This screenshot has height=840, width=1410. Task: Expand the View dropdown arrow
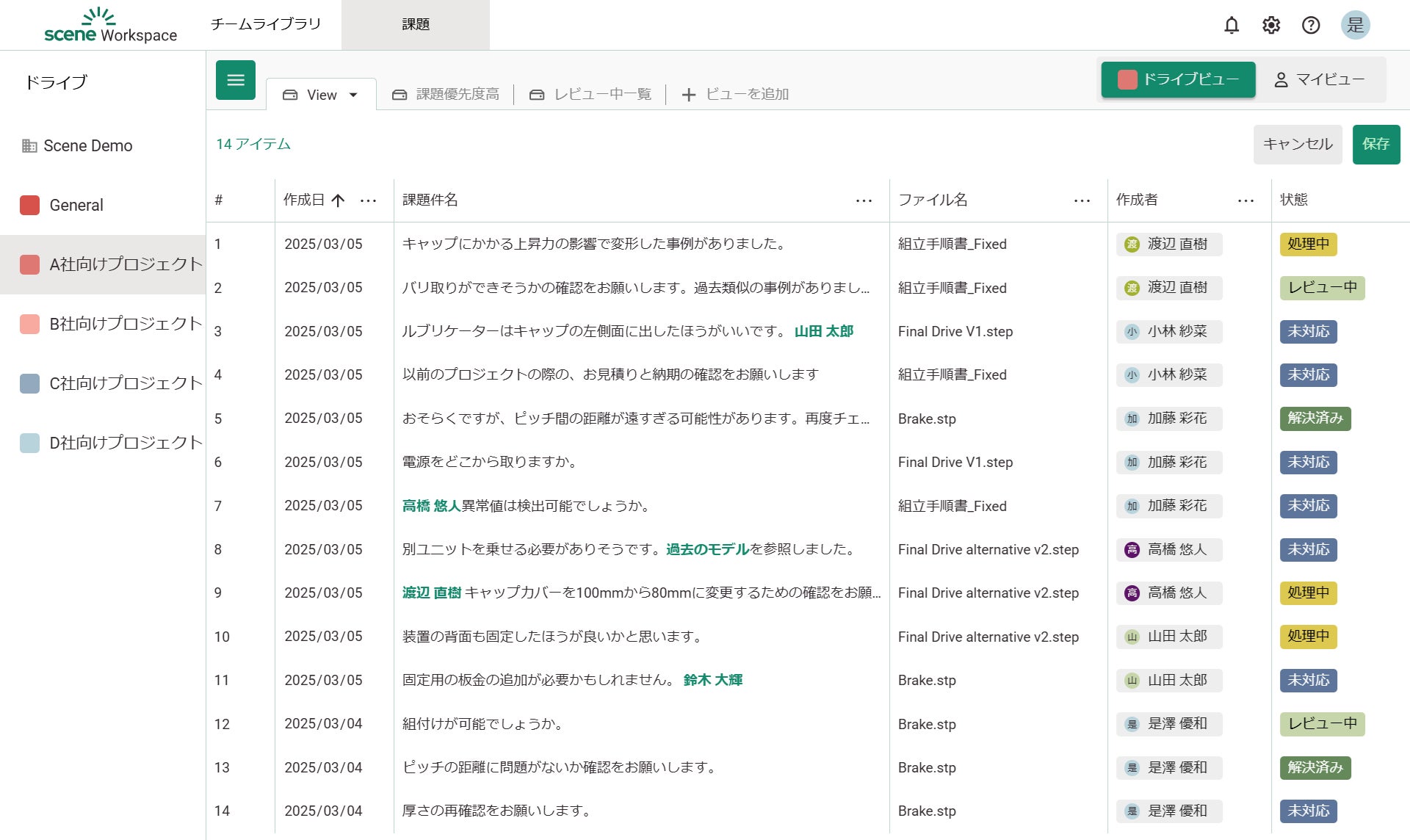(x=353, y=95)
